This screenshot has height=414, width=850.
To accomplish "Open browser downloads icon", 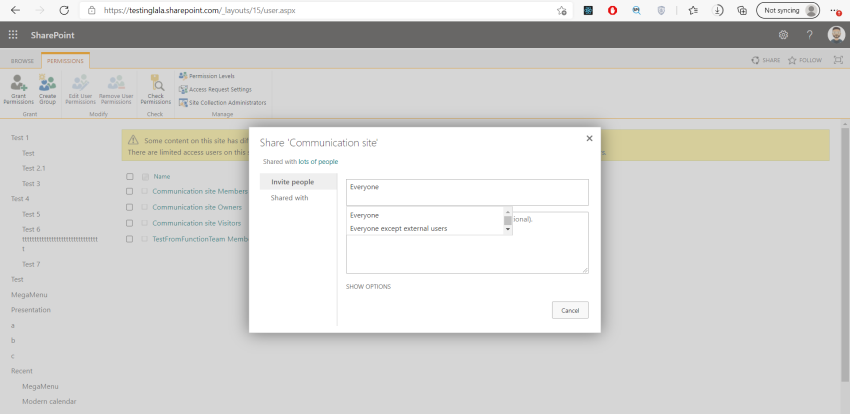I will pos(718,10).
